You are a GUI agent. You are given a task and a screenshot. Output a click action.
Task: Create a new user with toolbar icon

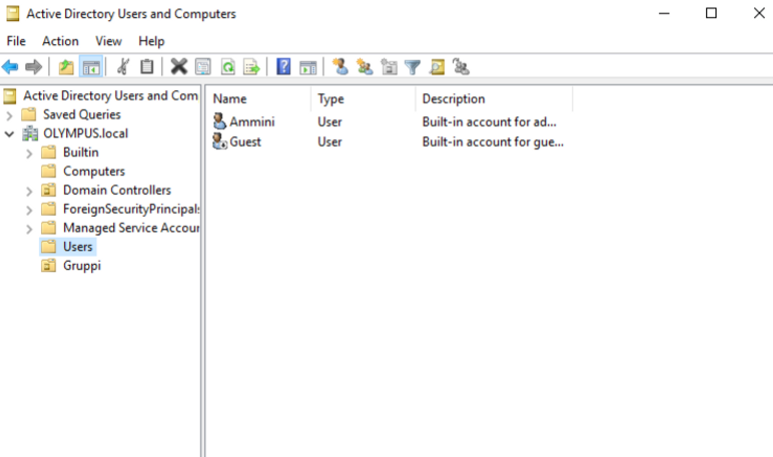pyautogui.click(x=340, y=67)
